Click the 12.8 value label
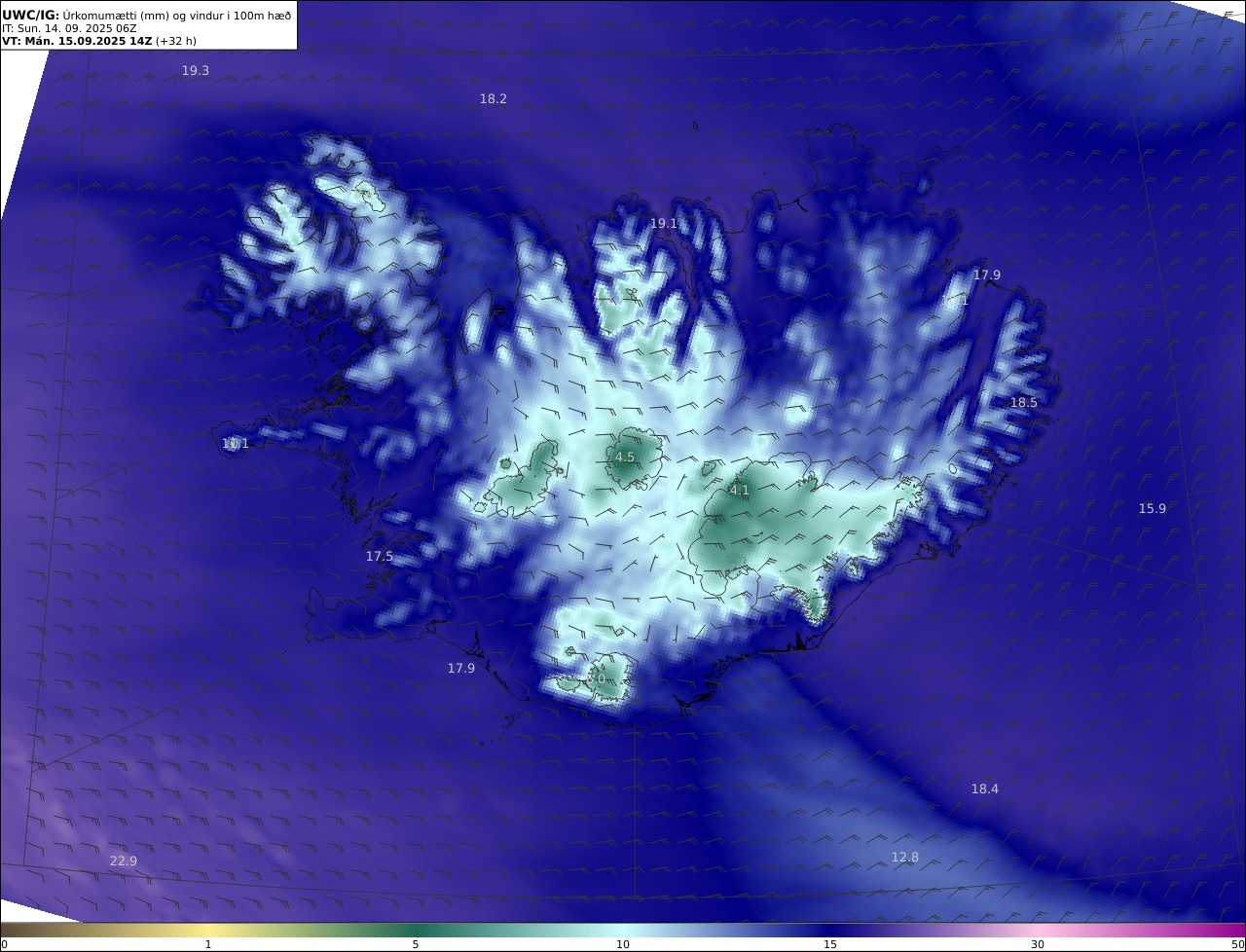 pos(905,857)
